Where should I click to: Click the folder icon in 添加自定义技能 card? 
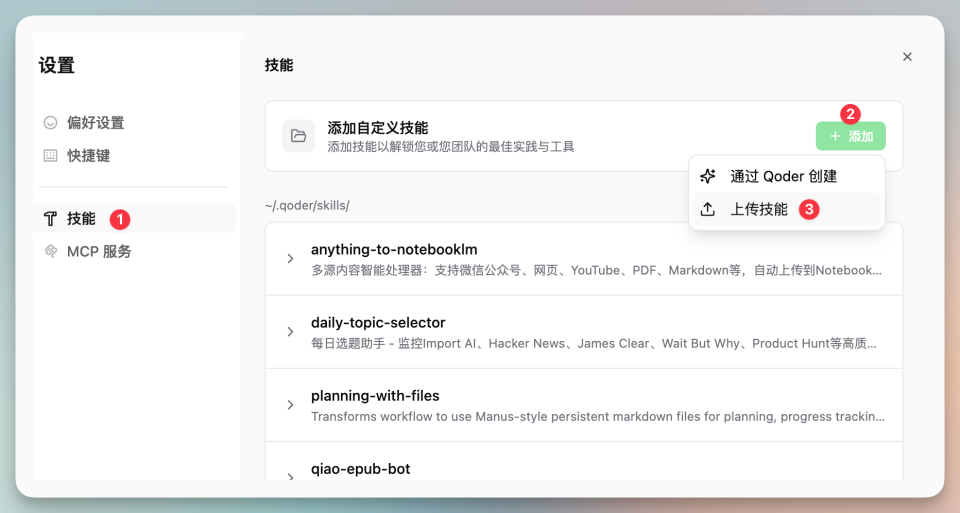point(298,136)
